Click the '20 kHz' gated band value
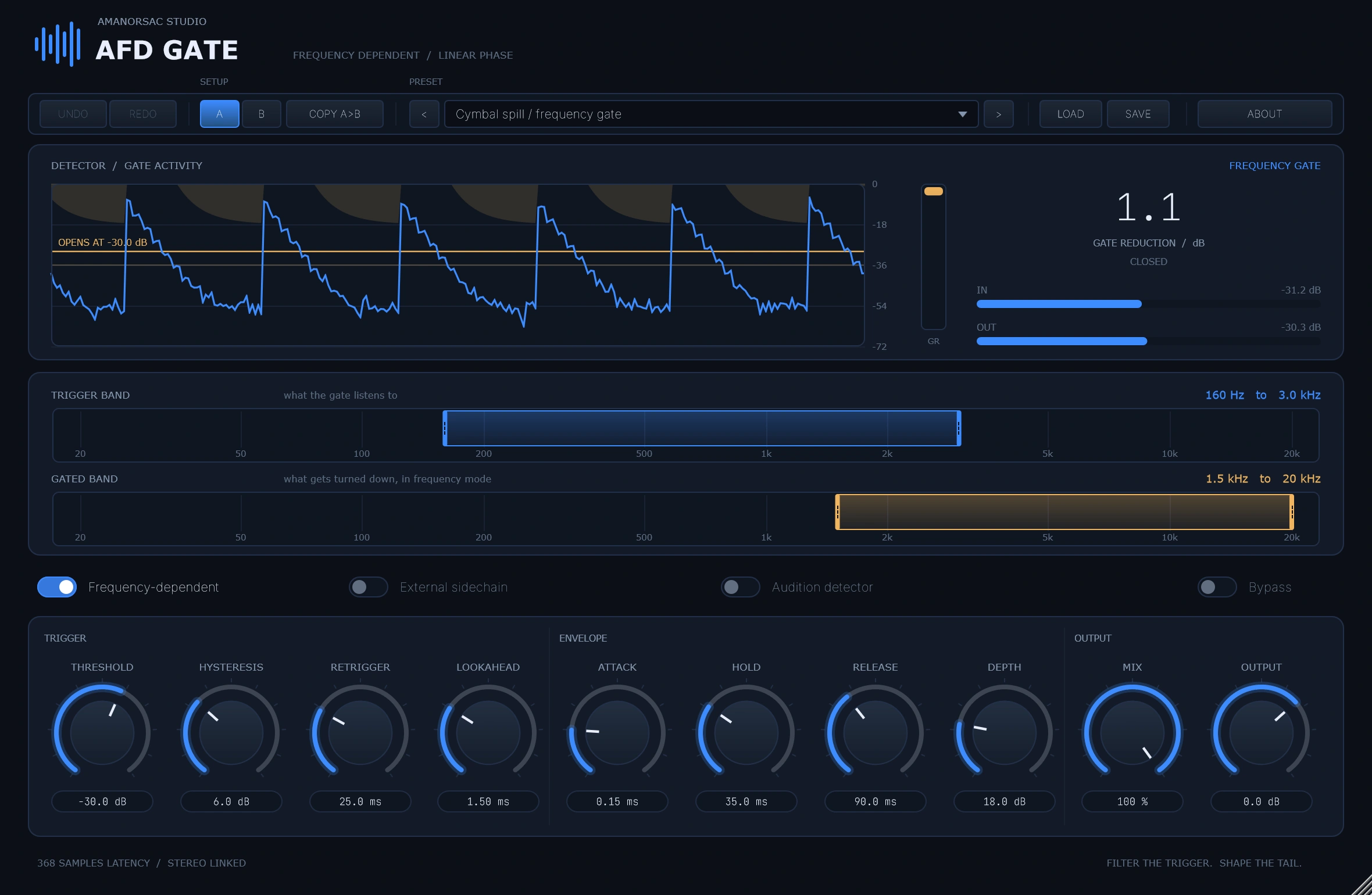Image resolution: width=1372 pixels, height=895 pixels. click(x=1302, y=479)
